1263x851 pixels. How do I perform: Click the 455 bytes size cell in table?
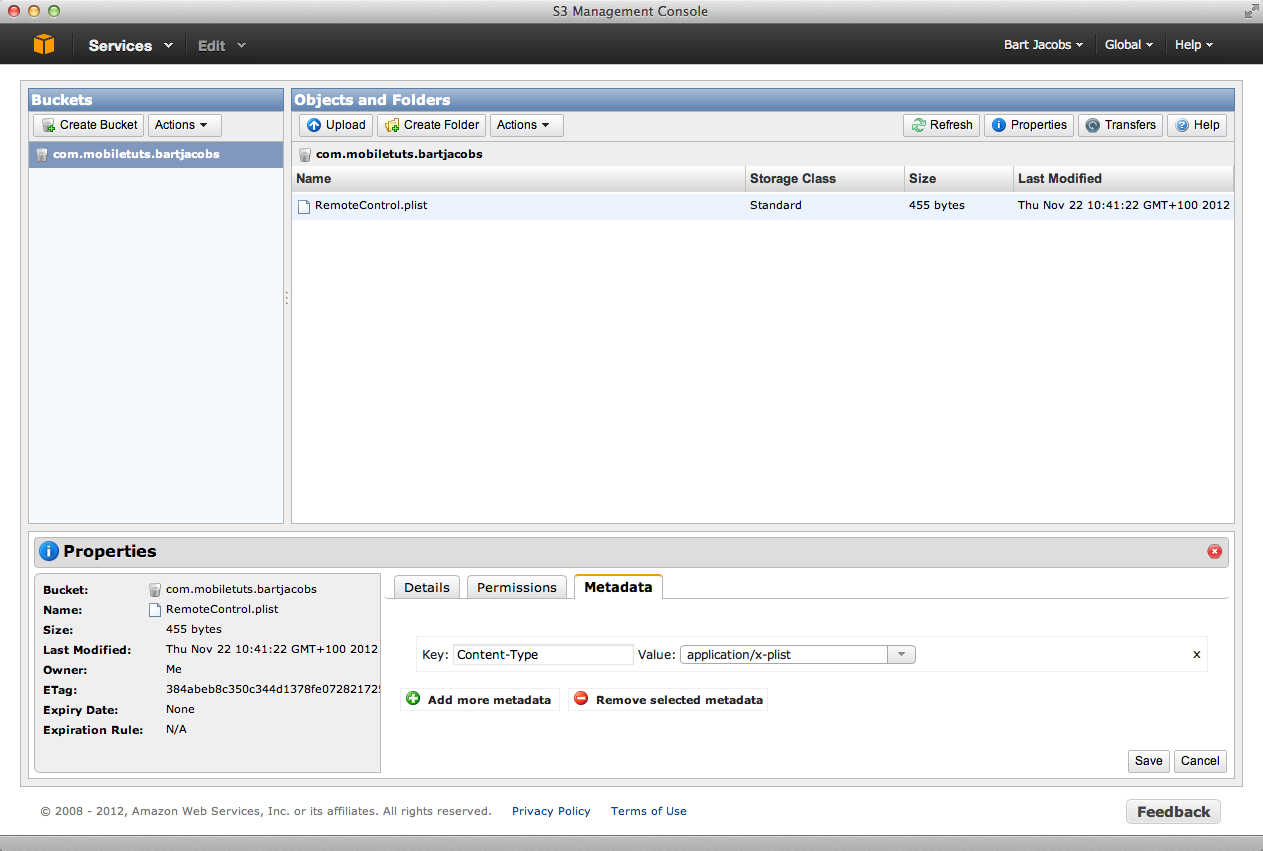(937, 205)
